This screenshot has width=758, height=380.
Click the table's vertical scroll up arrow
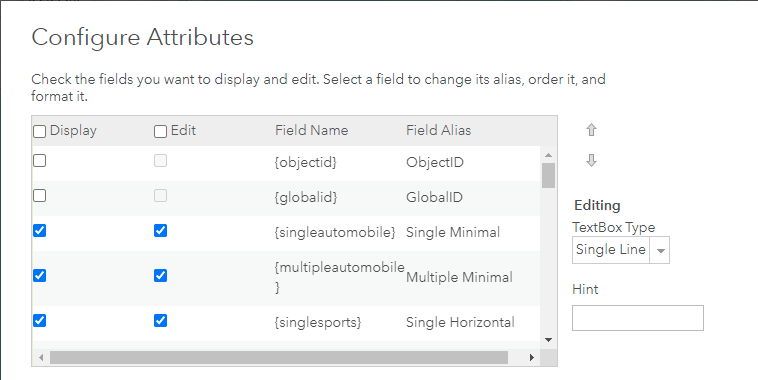548,155
